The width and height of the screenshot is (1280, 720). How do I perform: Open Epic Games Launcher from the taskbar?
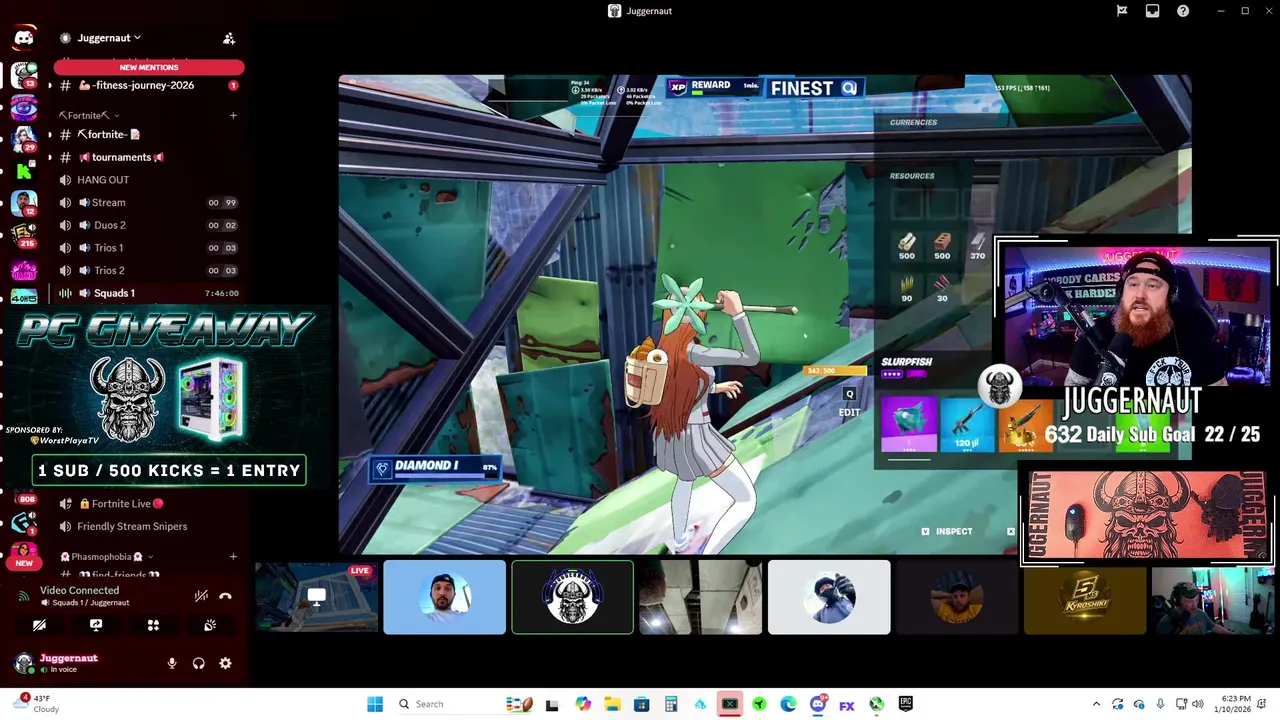tap(905, 704)
